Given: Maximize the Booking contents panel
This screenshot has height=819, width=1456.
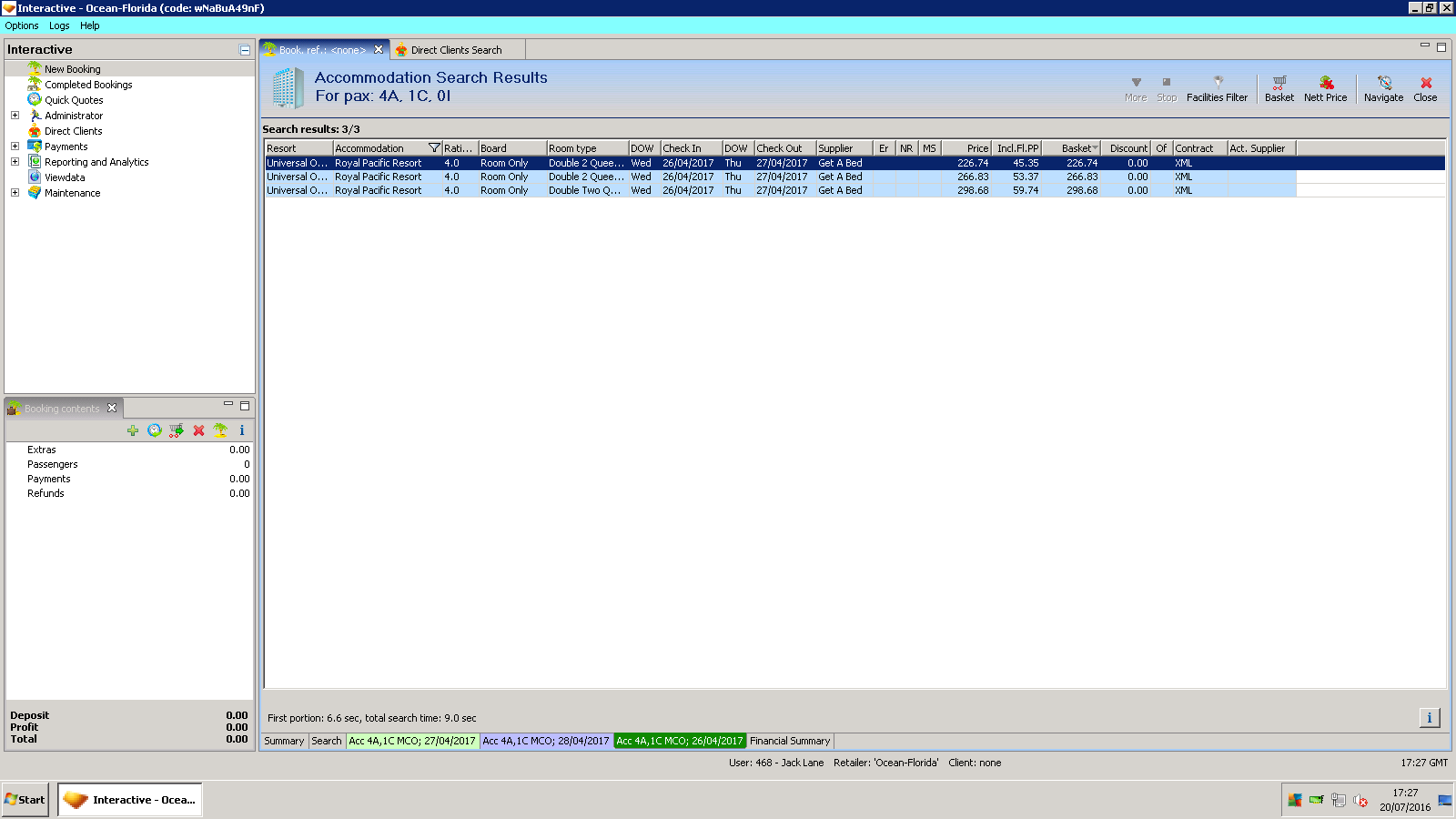Looking at the screenshot, I should [x=245, y=405].
